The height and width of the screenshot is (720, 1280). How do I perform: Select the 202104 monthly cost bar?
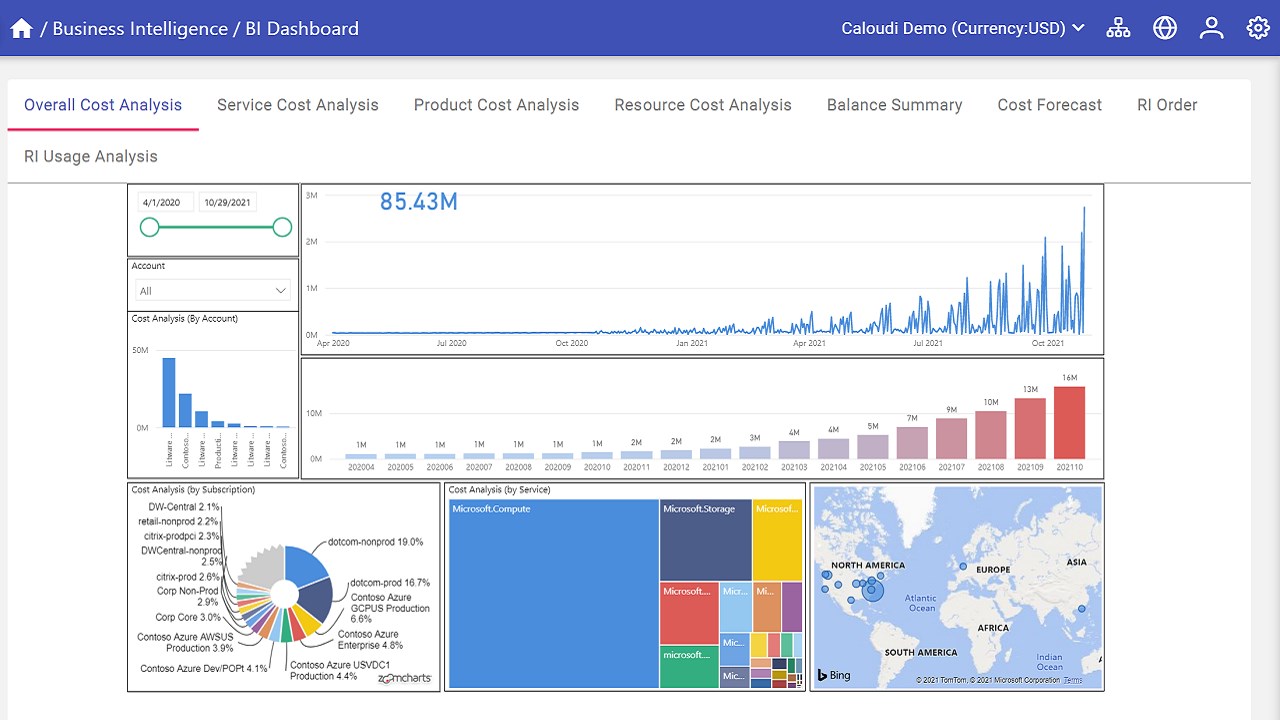(x=833, y=449)
